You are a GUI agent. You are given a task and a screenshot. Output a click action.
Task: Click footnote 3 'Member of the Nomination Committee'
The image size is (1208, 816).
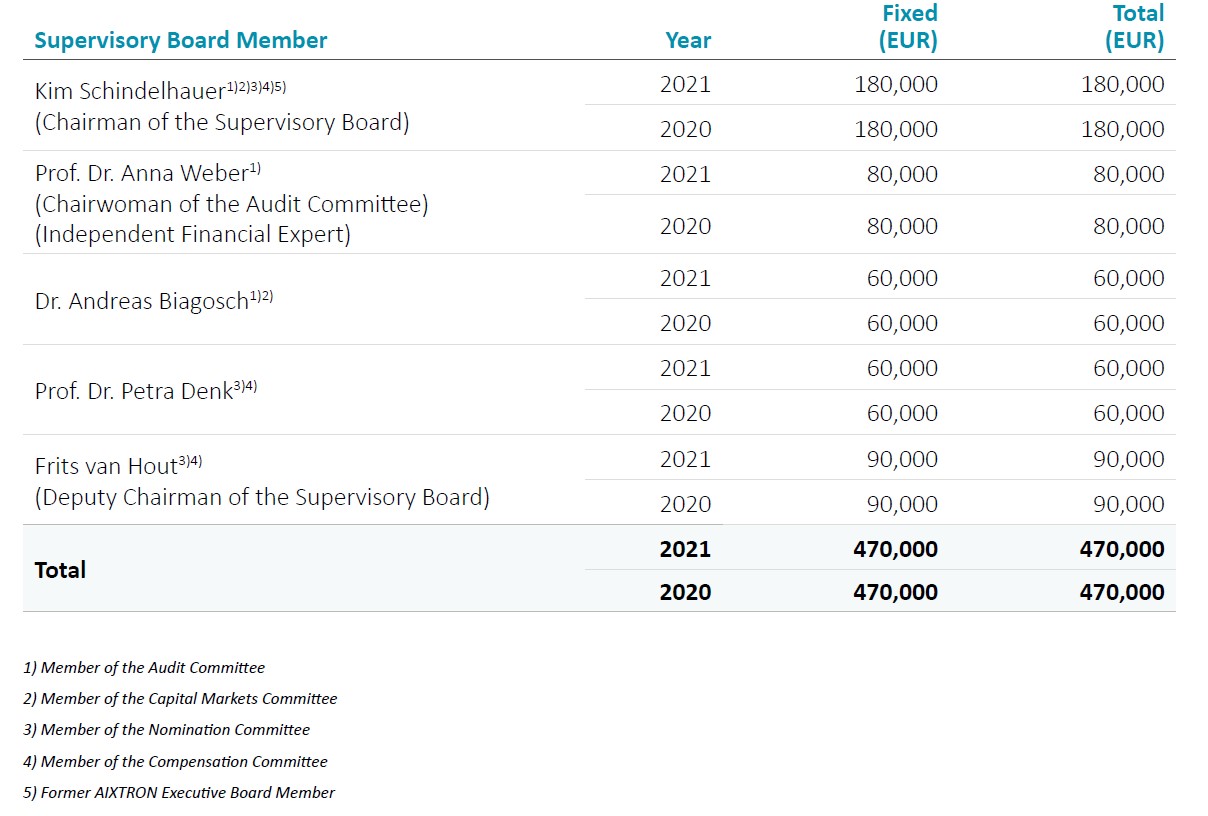(x=166, y=730)
